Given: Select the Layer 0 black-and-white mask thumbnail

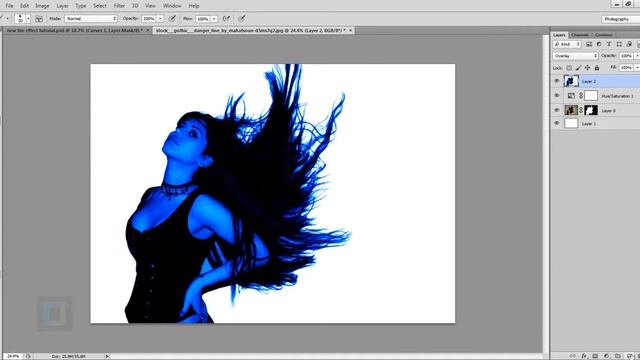Looking at the screenshot, I should pos(591,110).
